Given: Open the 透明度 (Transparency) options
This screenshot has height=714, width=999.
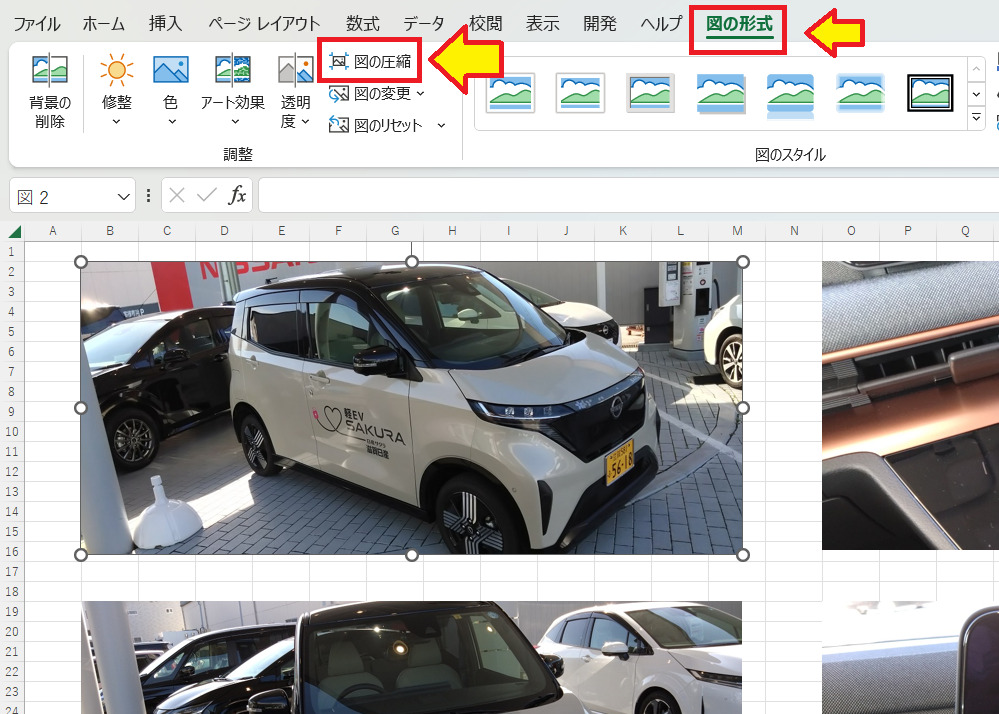Looking at the screenshot, I should tap(295, 71).
